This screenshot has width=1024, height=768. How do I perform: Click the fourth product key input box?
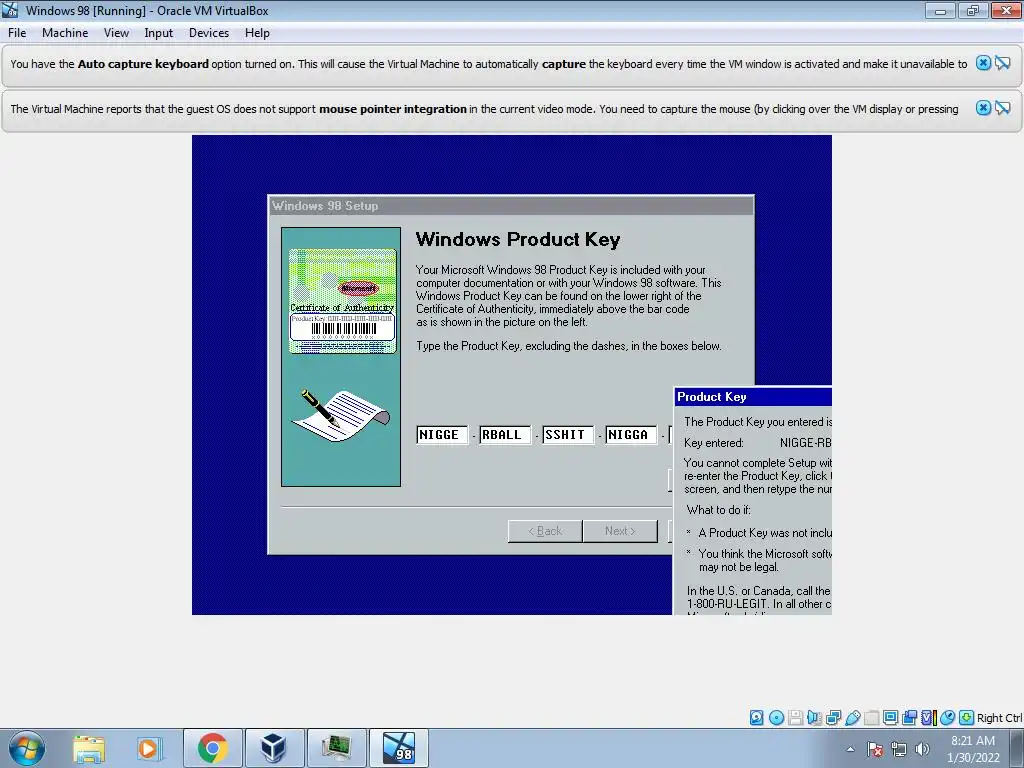coord(630,434)
